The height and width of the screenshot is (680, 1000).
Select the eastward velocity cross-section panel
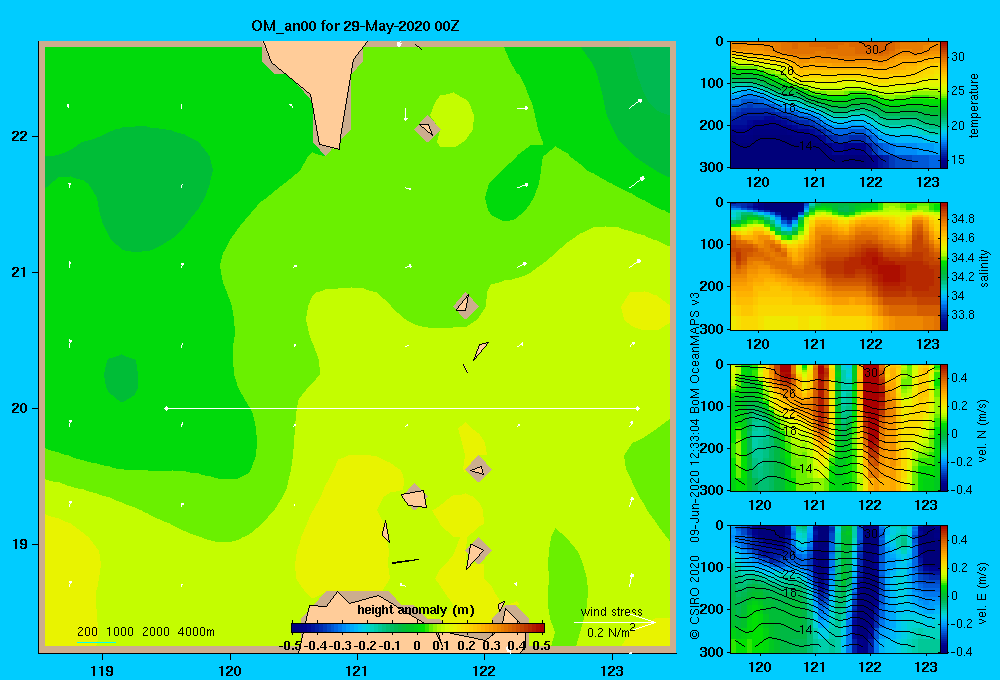[x=835, y=589]
